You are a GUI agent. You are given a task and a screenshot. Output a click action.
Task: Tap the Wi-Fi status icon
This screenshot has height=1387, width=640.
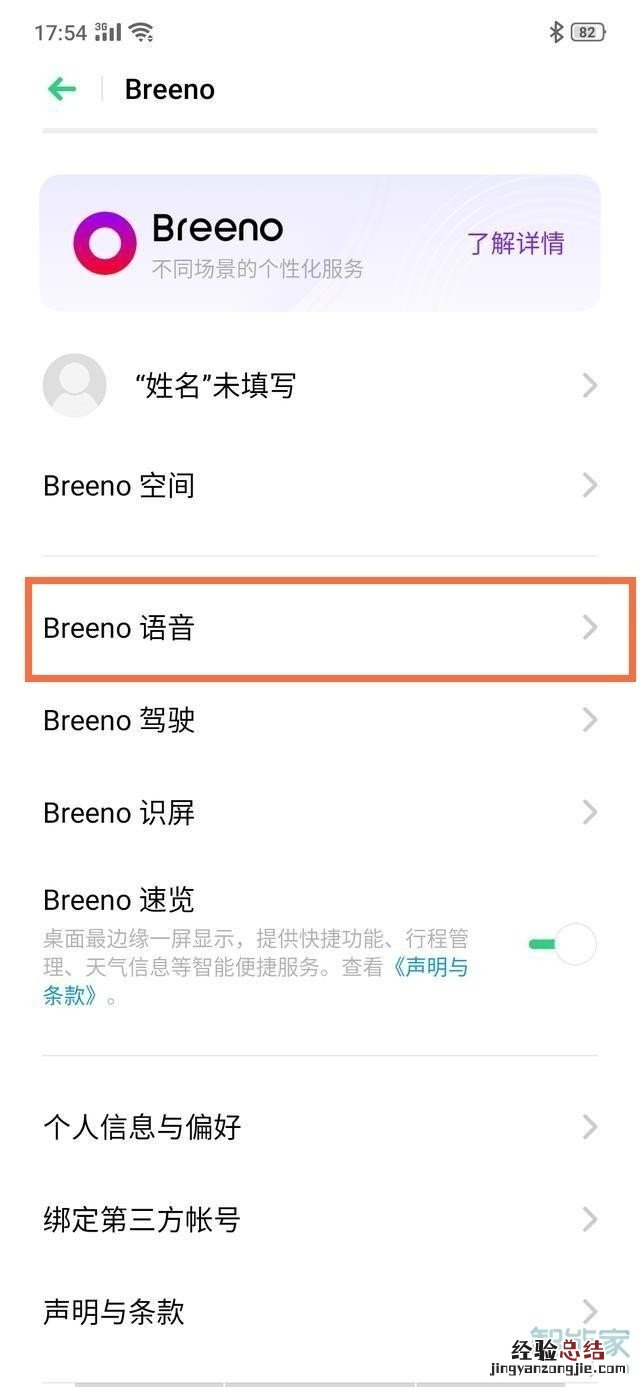142,32
